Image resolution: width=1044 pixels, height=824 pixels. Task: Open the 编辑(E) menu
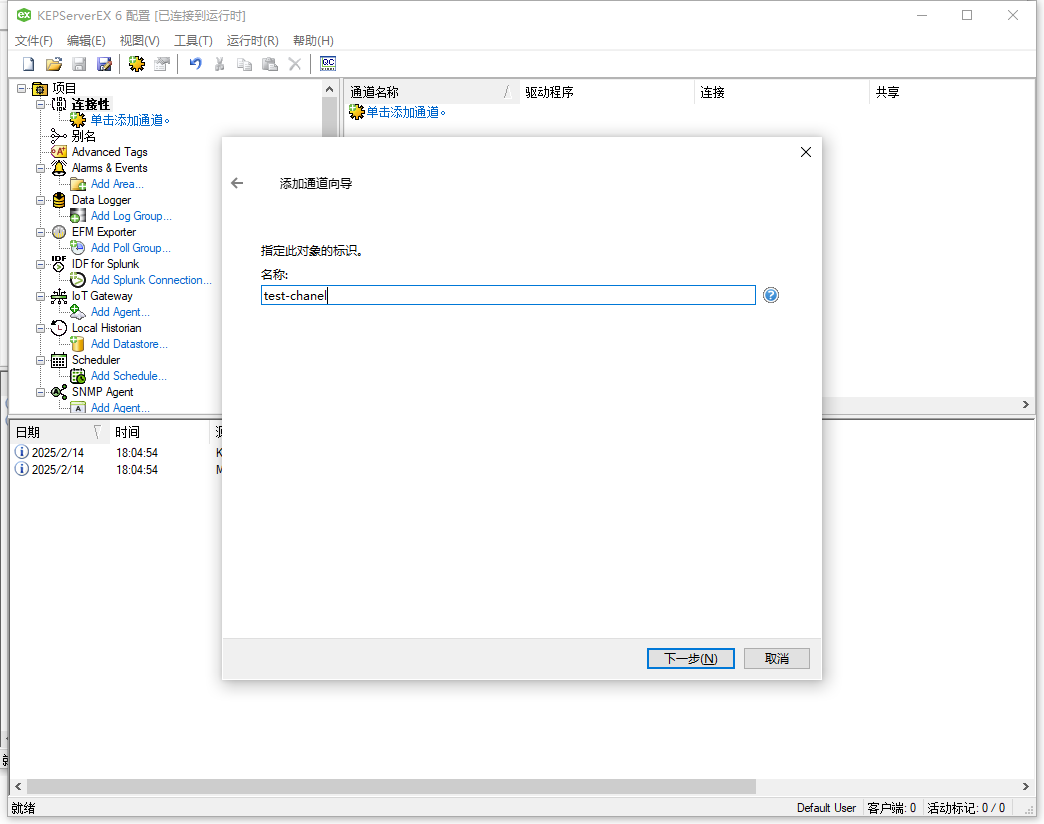click(x=86, y=41)
